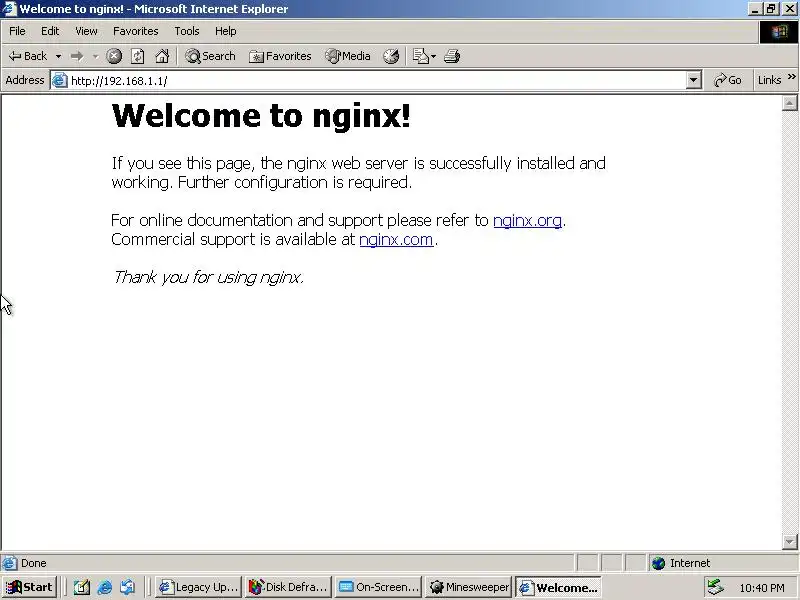This screenshot has width=800, height=600.
Task: Open the Media pane
Action: (348, 56)
